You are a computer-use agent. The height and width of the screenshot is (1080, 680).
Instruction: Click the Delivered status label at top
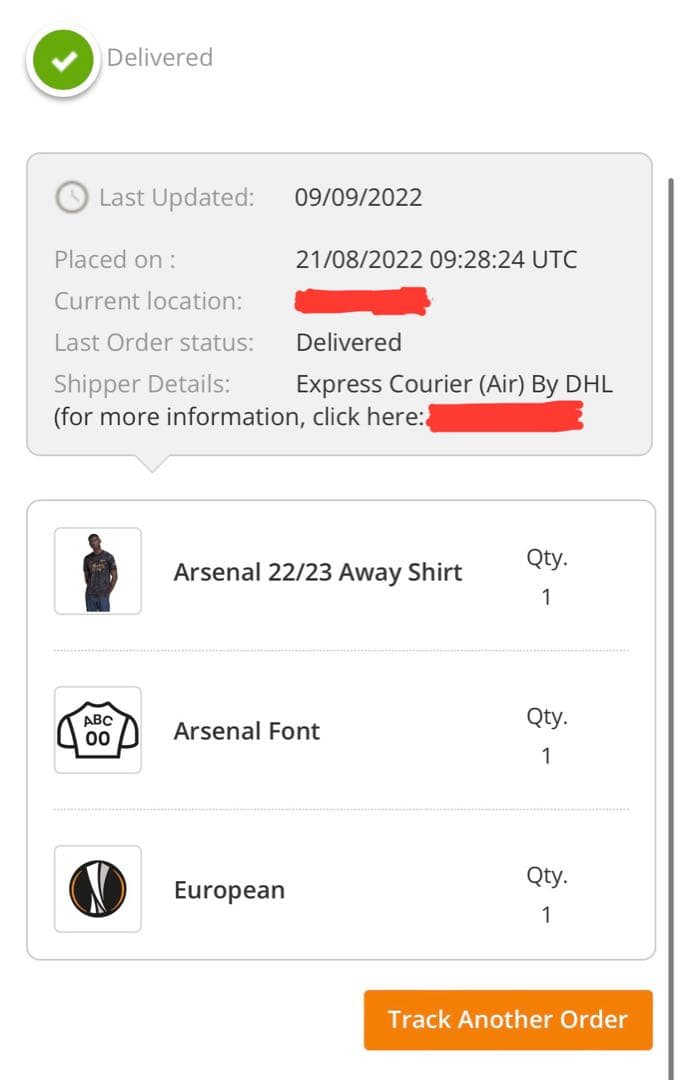[160, 58]
